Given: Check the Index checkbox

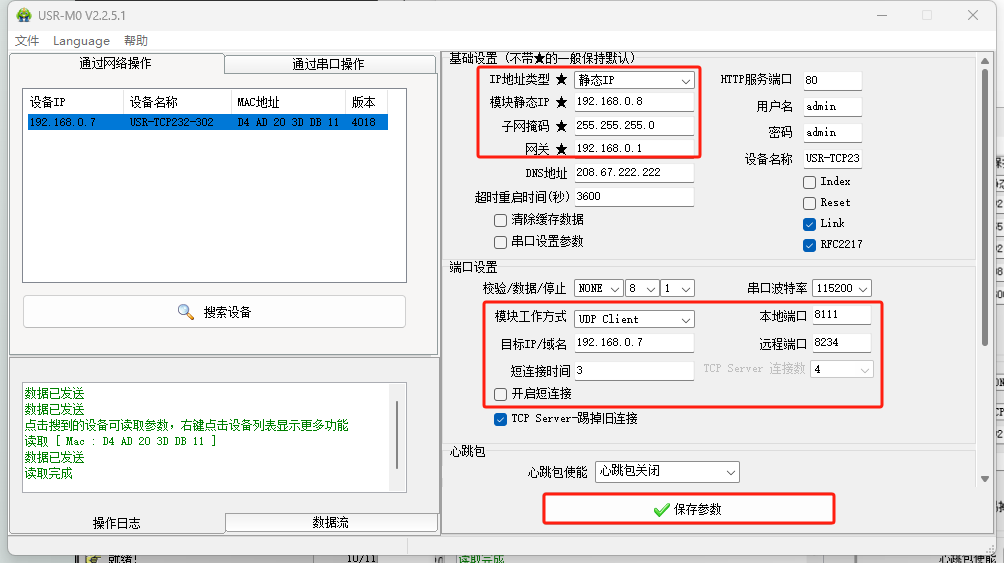Looking at the screenshot, I should coord(809,183).
